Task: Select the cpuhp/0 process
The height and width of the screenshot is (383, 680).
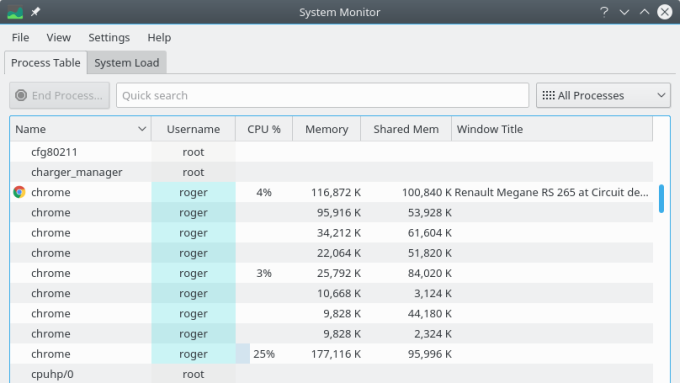Action: (x=331, y=374)
